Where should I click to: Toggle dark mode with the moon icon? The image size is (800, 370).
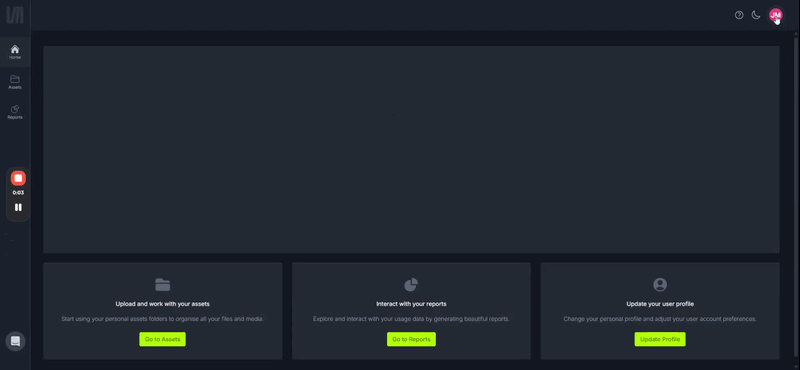(x=756, y=15)
